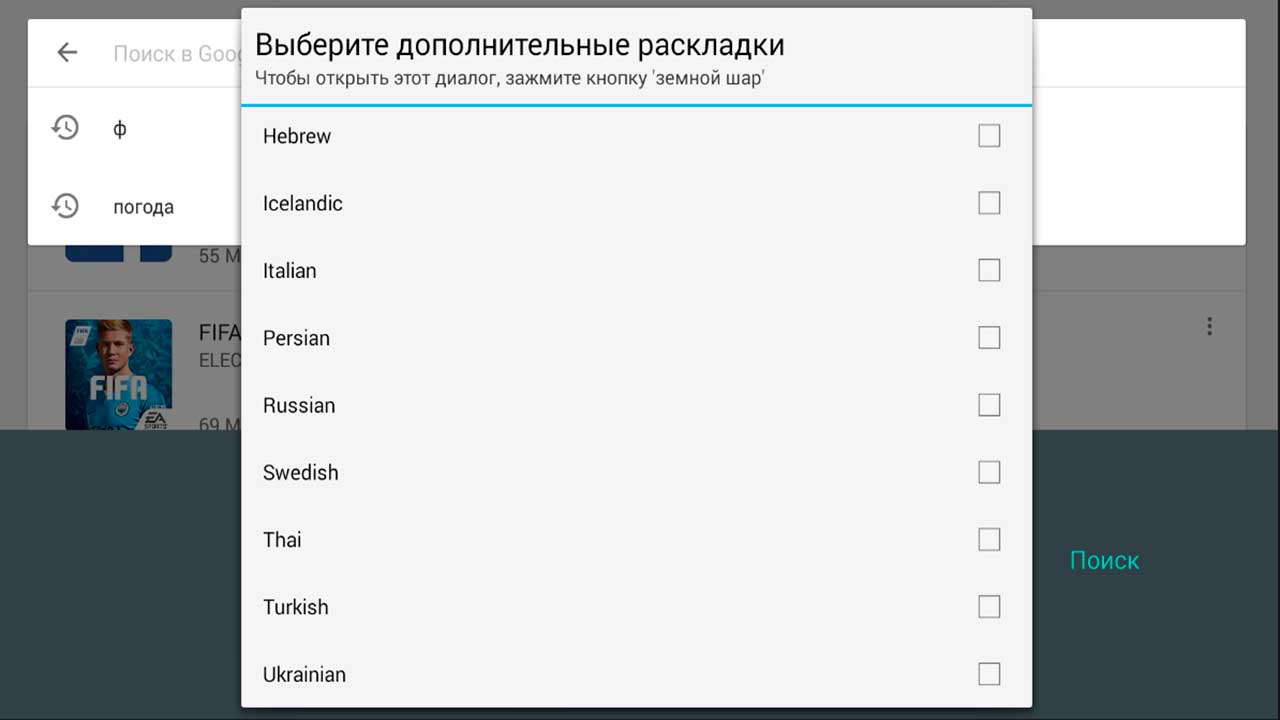1280x720 pixels.
Task: Tick the Italian checkbox
Action: (x=989, y=270)
